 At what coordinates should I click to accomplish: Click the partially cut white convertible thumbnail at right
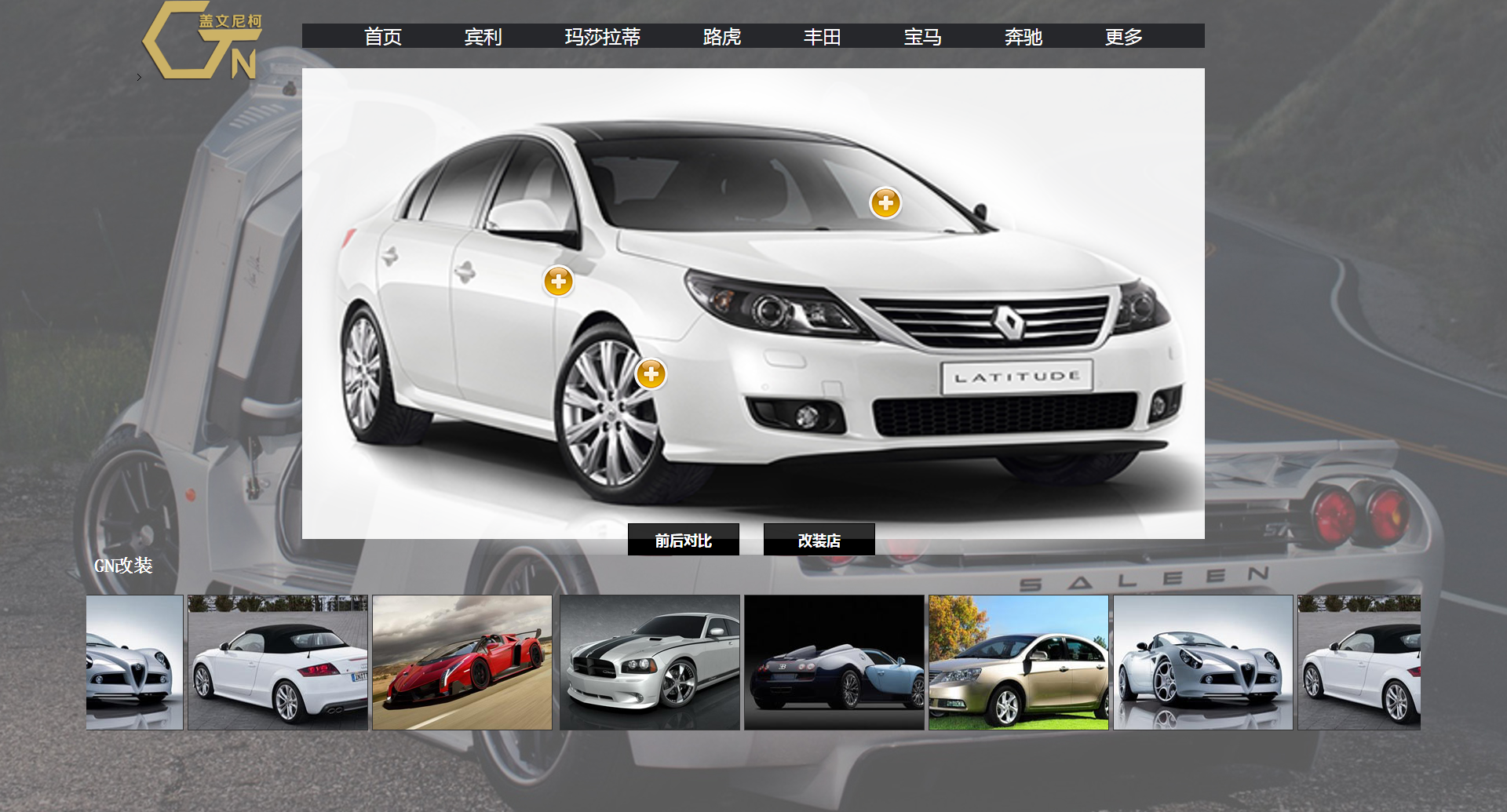pyautogui.click(x=1359, y=662)
